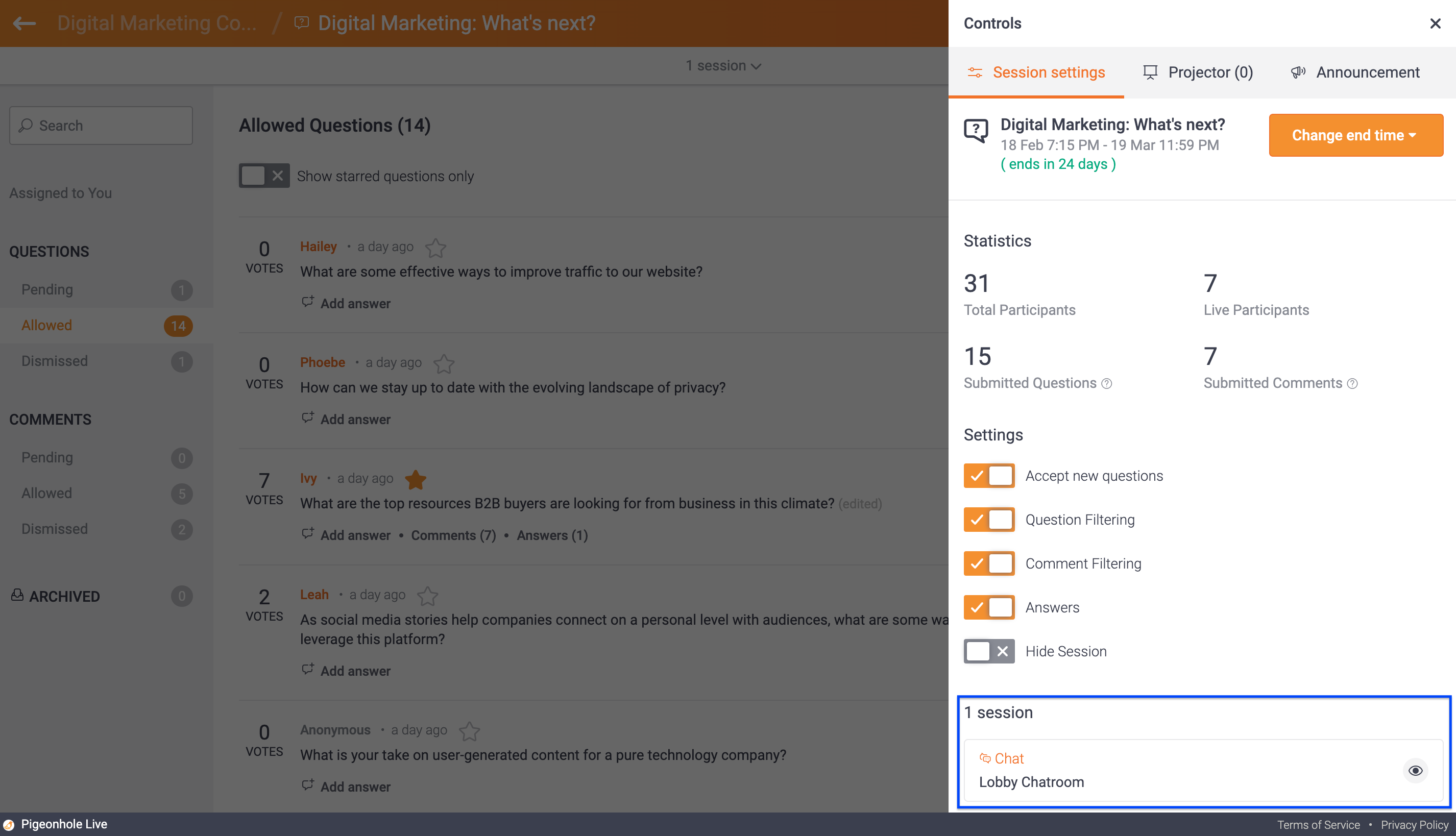View Answers (1) on Ivy's question

(552, 535)
